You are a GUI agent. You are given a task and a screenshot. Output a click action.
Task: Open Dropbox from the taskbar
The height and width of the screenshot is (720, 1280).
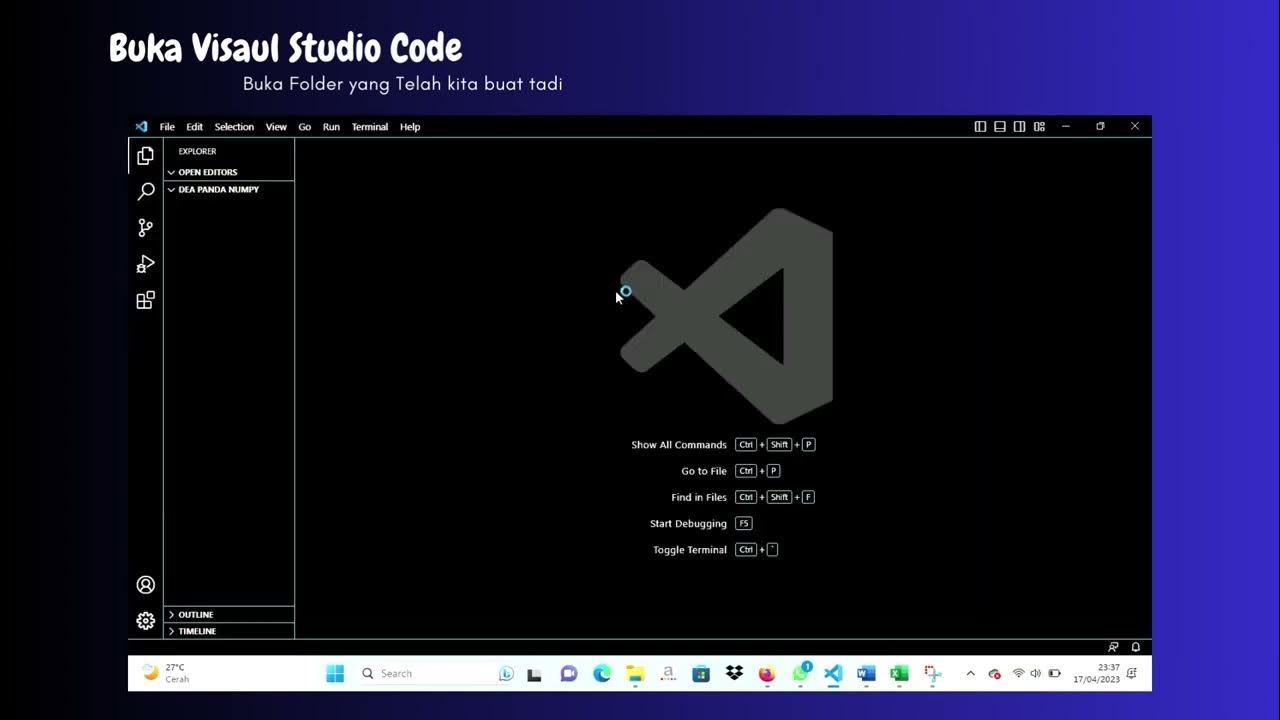(734, 674)
